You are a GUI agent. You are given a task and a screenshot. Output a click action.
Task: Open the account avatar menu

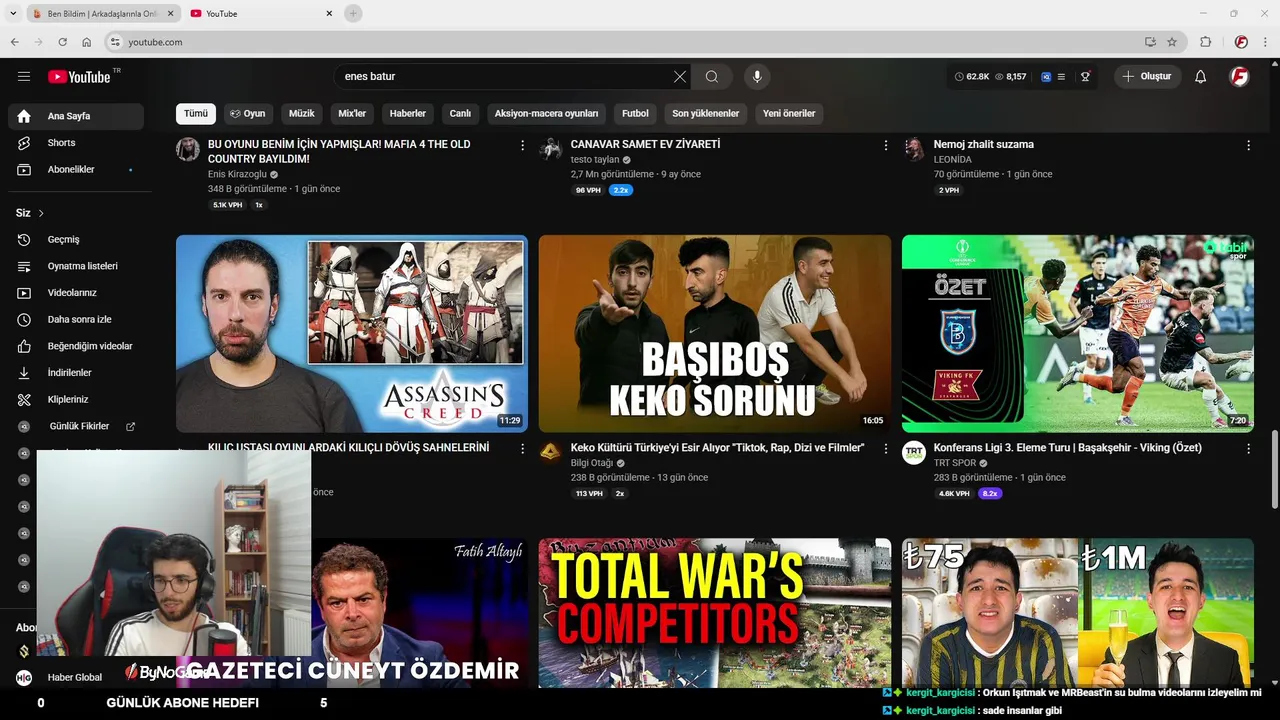click(1239, 77)
